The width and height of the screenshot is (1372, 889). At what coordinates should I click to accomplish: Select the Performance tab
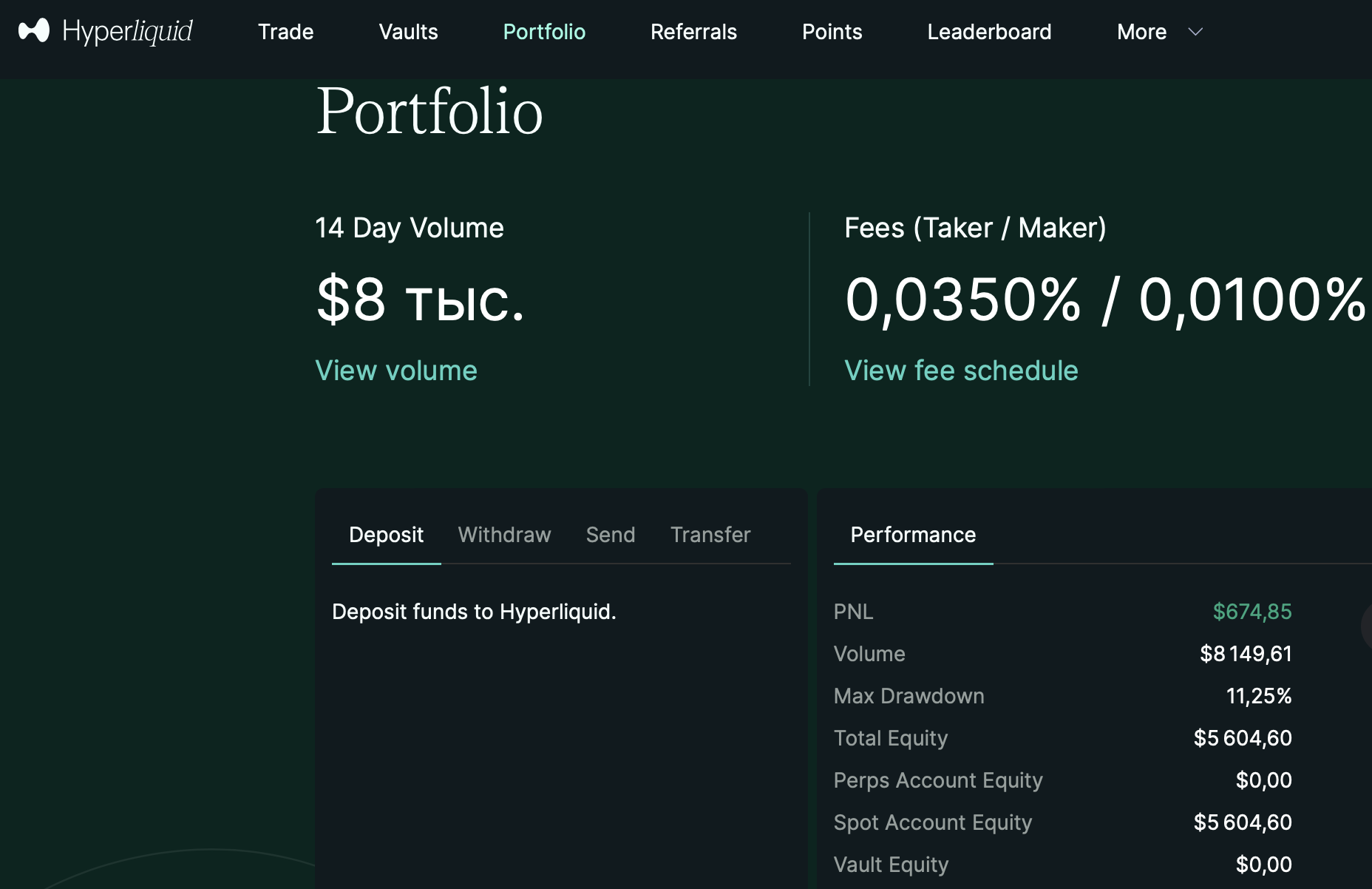pyautogui.click(x=913, y=535)
